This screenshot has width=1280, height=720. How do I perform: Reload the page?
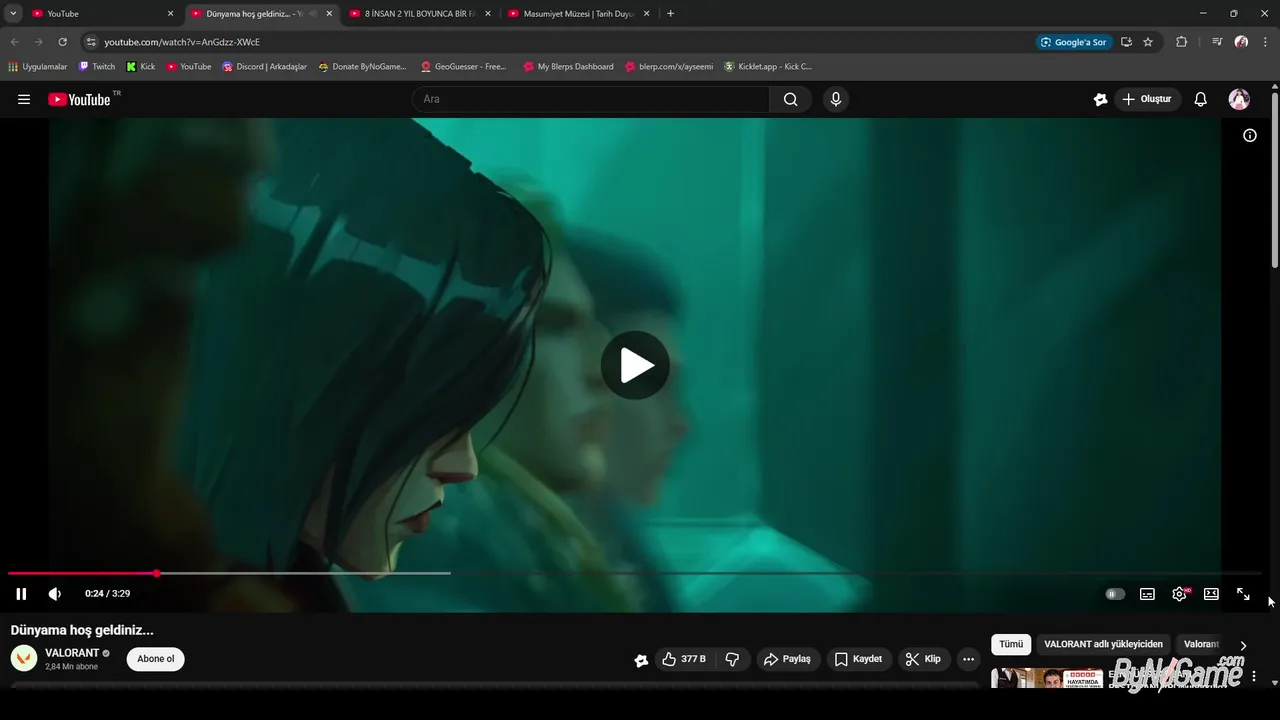(x=62, y=42)
